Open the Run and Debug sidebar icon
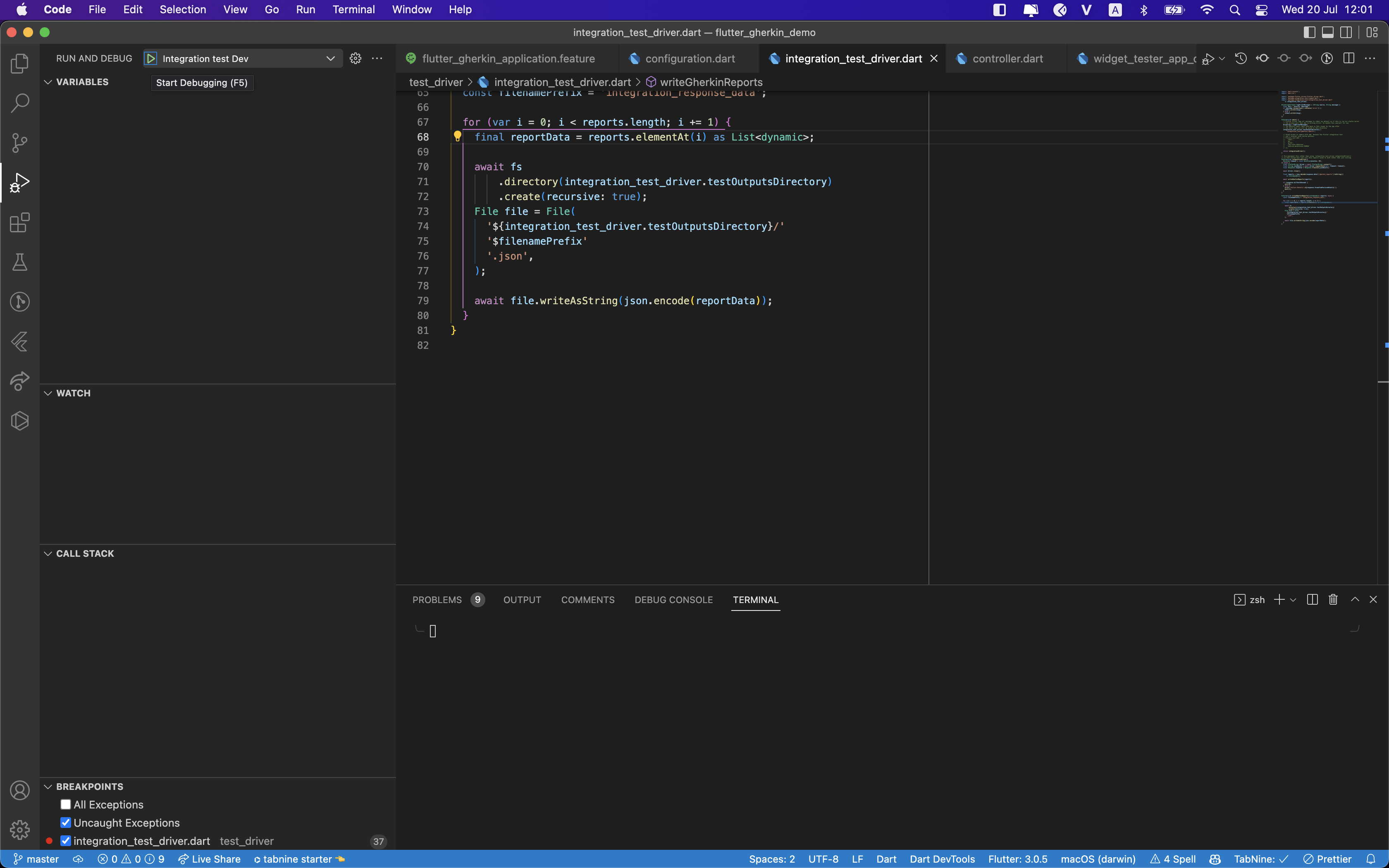The height and width of the screenshot is (868, 1389). coord(20,183)
